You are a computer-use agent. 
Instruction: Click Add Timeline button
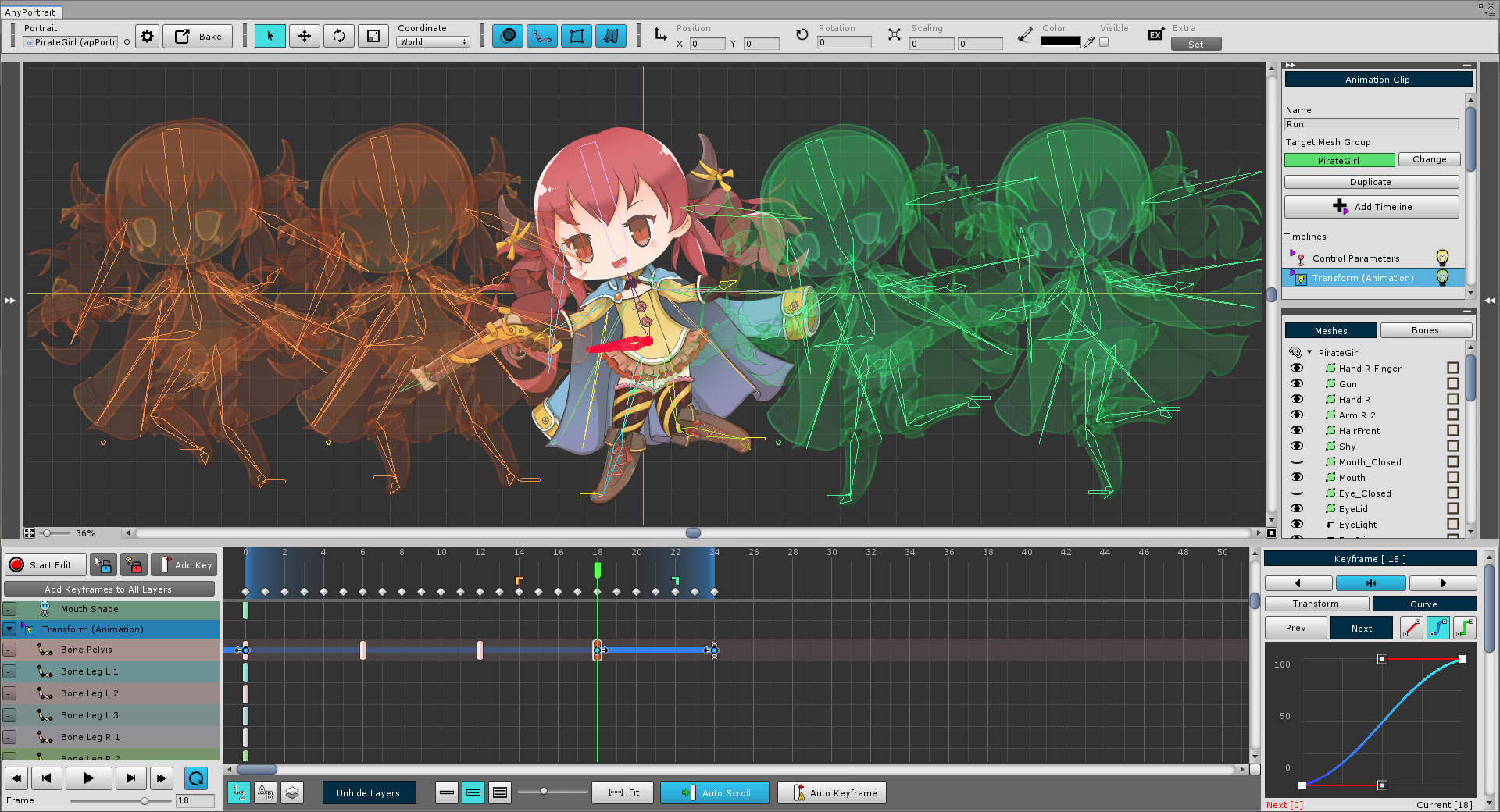[1372, 206]
